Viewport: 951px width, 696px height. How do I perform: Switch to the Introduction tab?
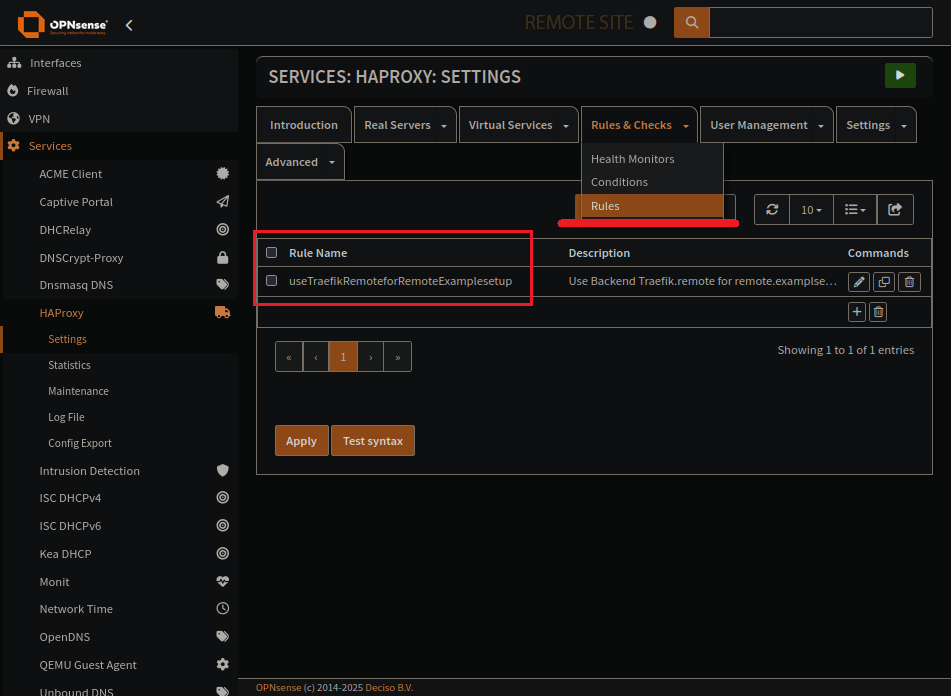pyautogui.click(x=304, y=125)
